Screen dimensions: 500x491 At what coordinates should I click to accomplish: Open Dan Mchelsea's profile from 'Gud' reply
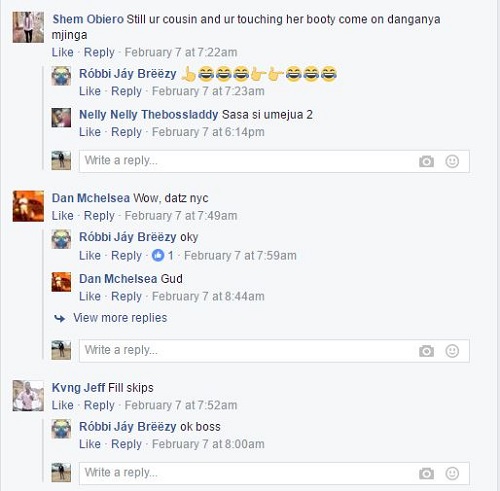118,279
